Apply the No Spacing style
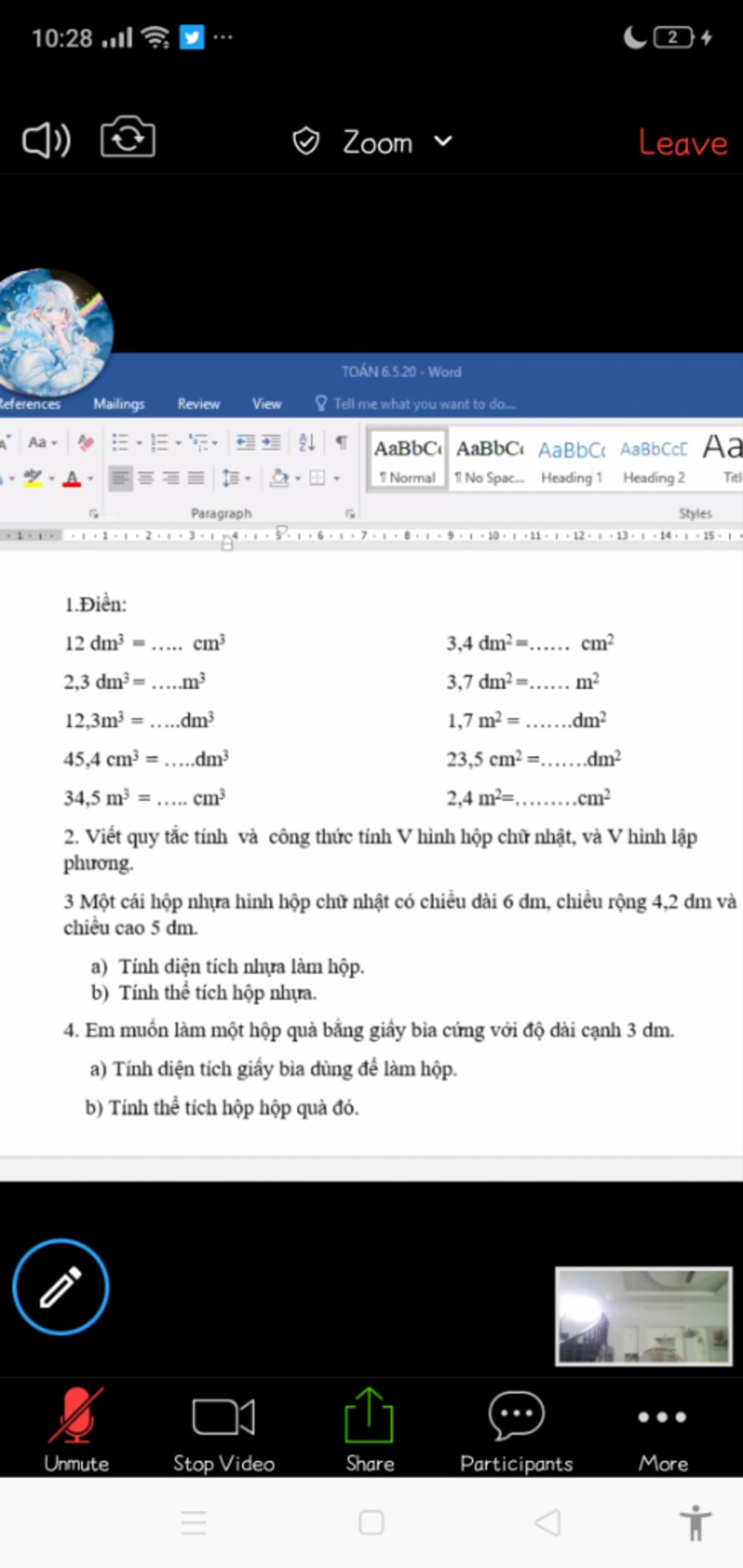 (490, 460)
